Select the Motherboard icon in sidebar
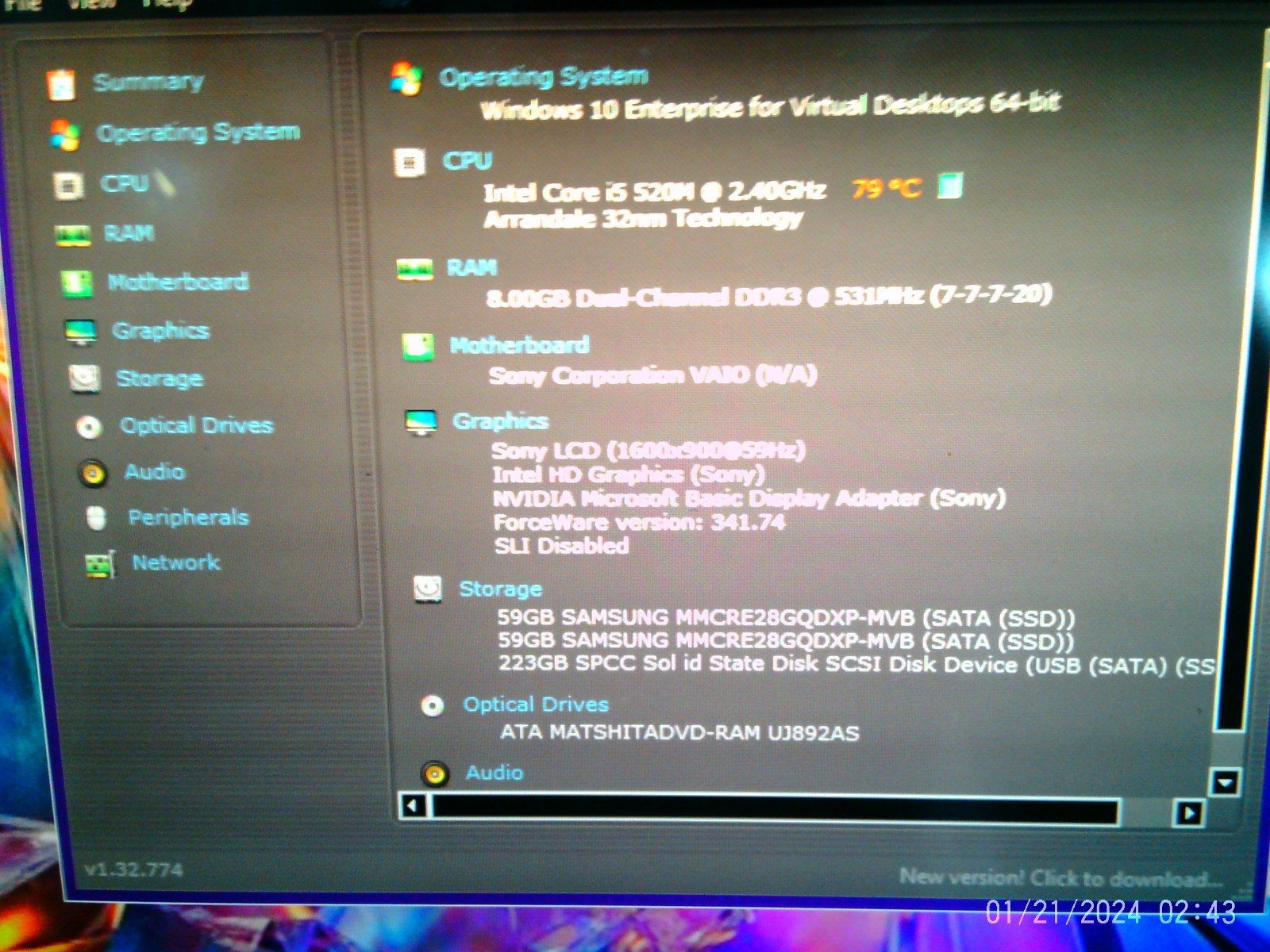 (x=77, y=283)
